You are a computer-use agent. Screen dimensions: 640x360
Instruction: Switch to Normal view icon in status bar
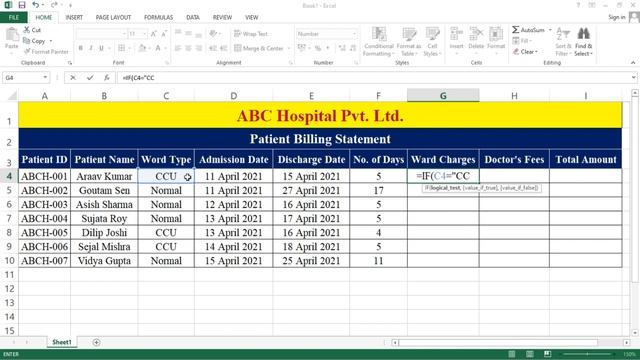click(x=512, y=353)
